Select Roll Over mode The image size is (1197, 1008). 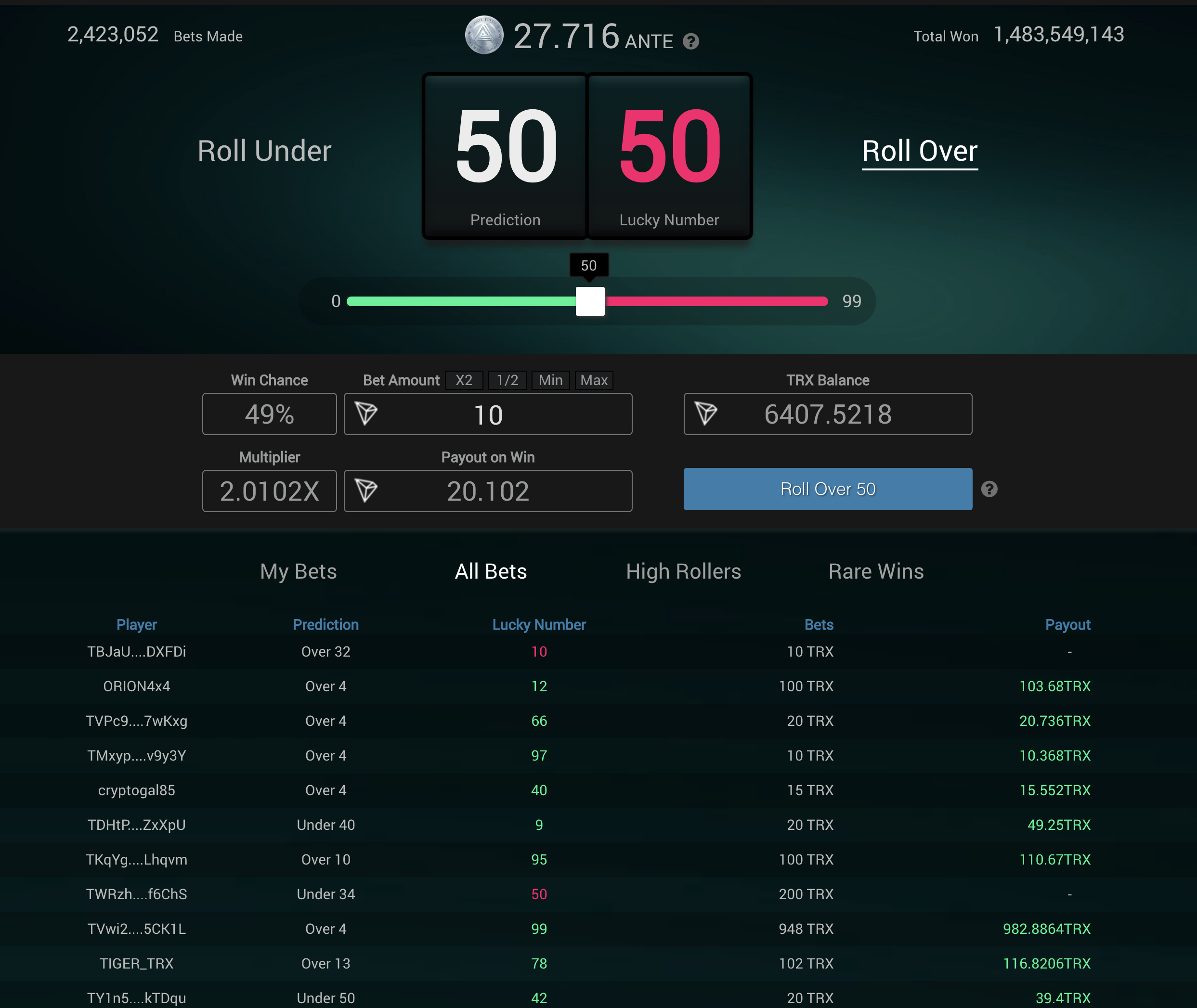coord(919,151)
